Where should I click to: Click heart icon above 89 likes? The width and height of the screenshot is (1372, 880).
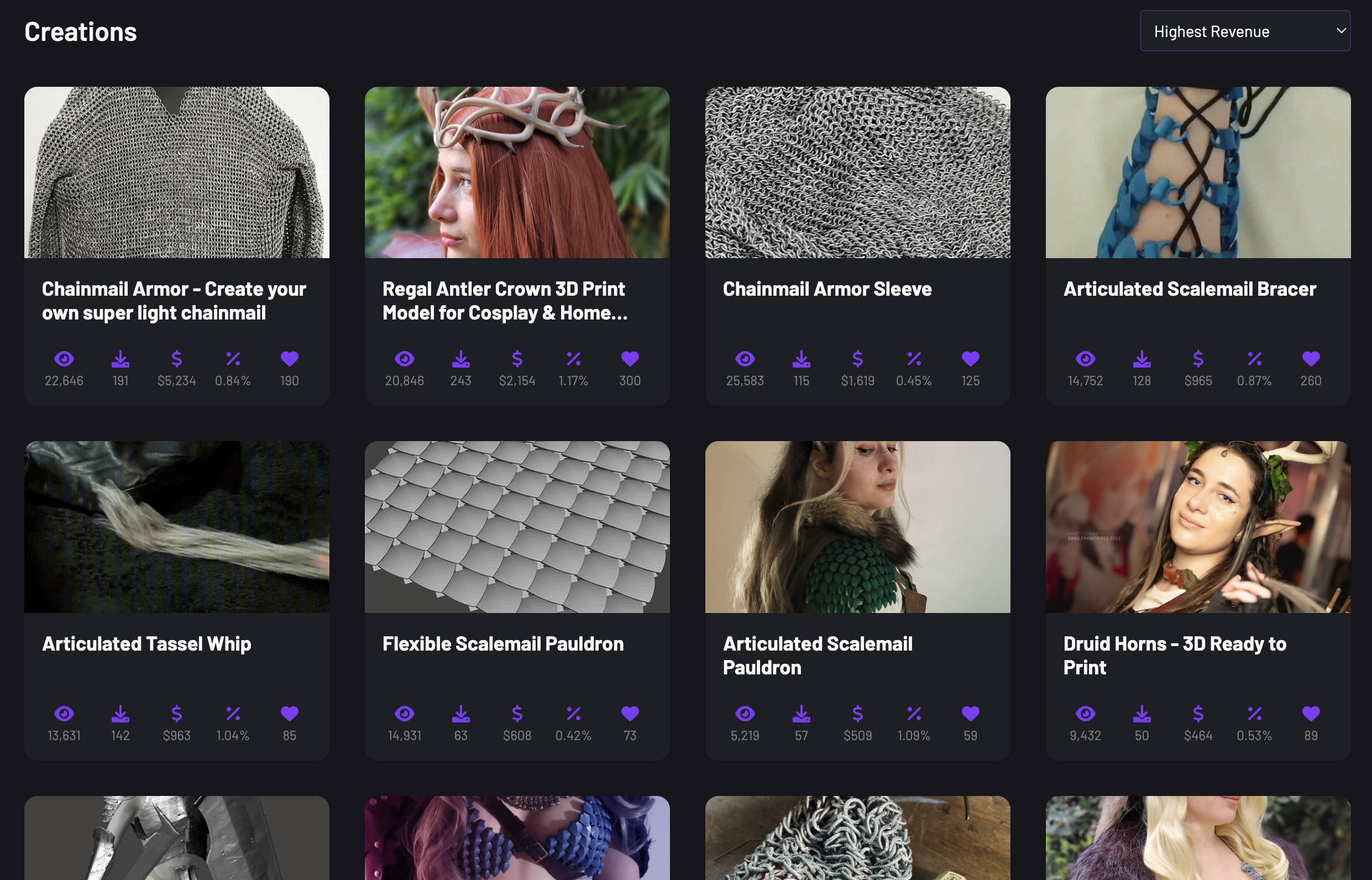(1311, 714)
